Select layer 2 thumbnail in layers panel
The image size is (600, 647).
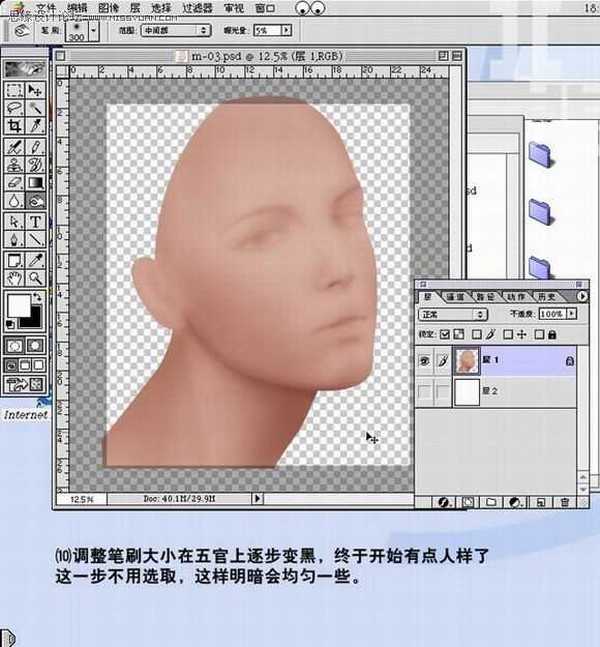pos(467,392)
